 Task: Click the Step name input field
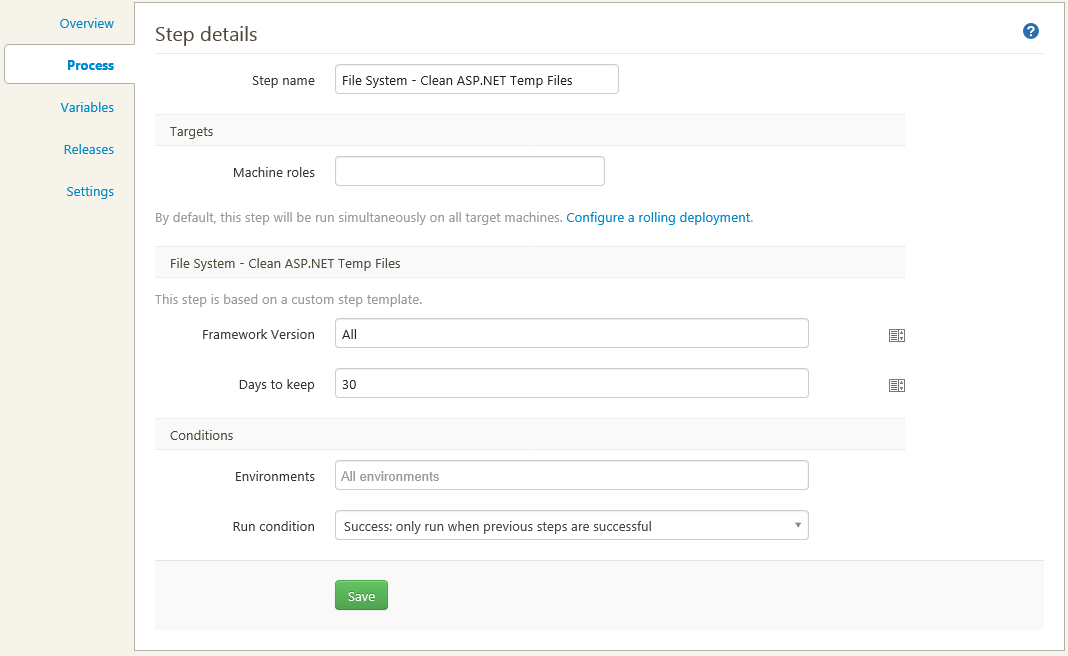coord(476,79)
